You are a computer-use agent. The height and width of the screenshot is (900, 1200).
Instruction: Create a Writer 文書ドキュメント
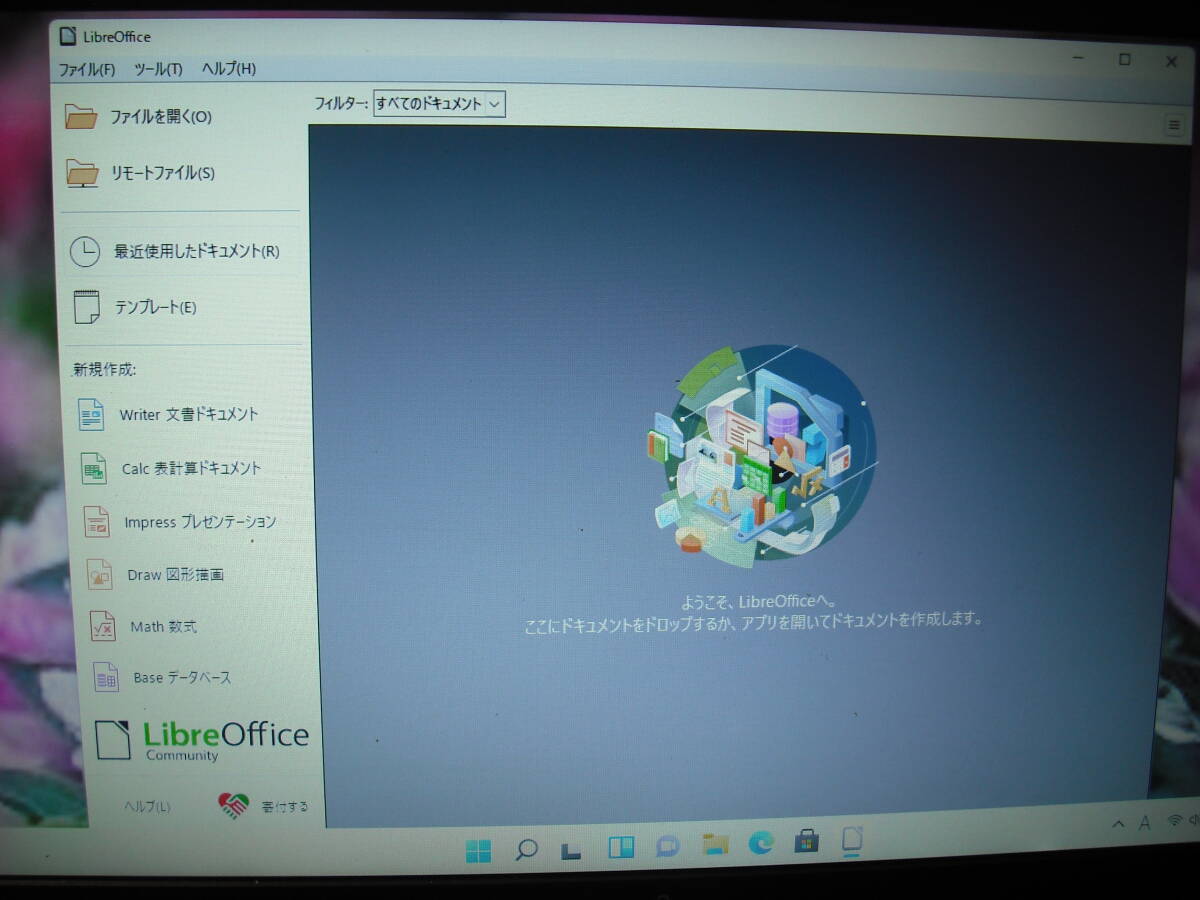[188, 414]
